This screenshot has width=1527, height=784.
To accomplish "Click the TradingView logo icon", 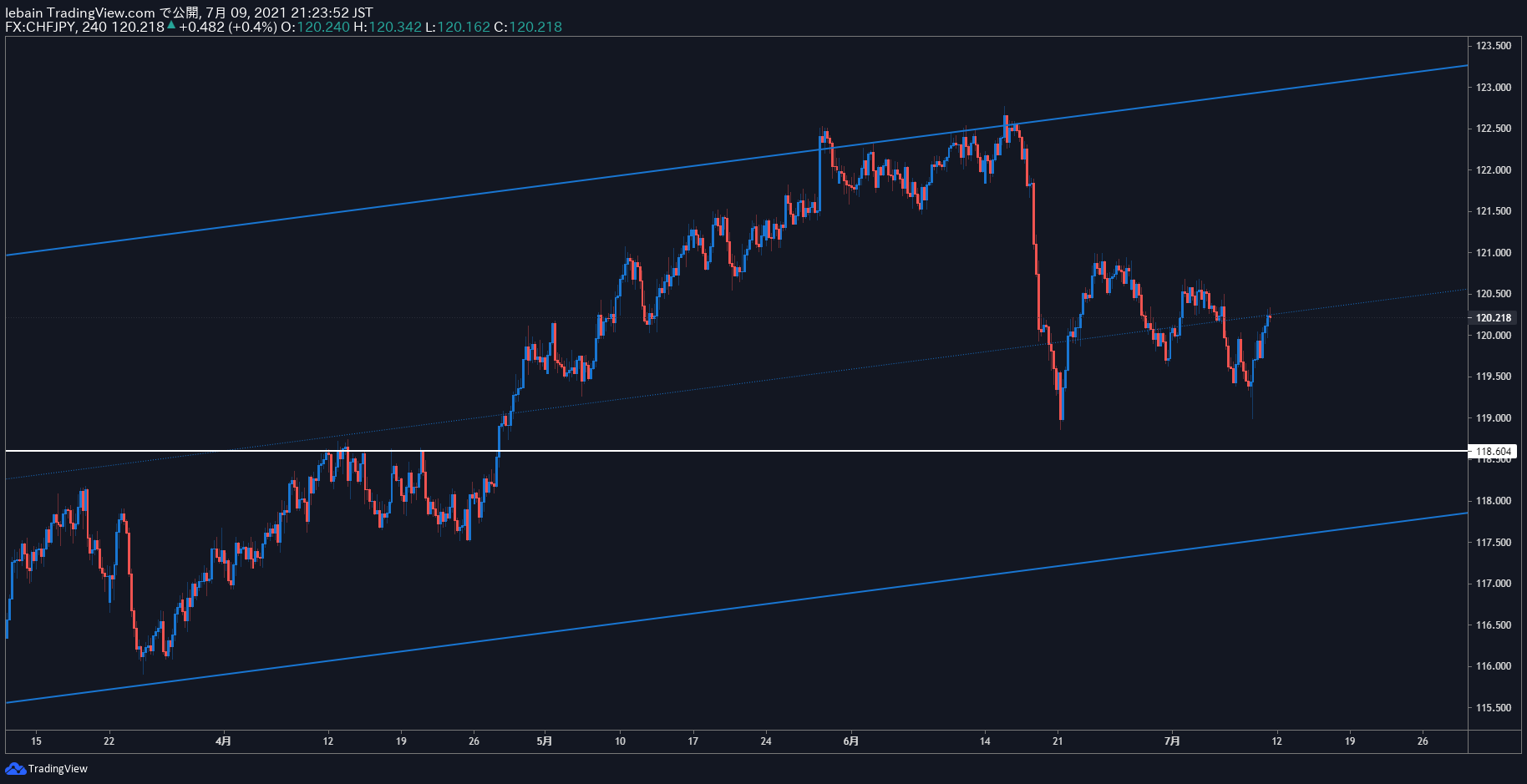I will point(15,768).
